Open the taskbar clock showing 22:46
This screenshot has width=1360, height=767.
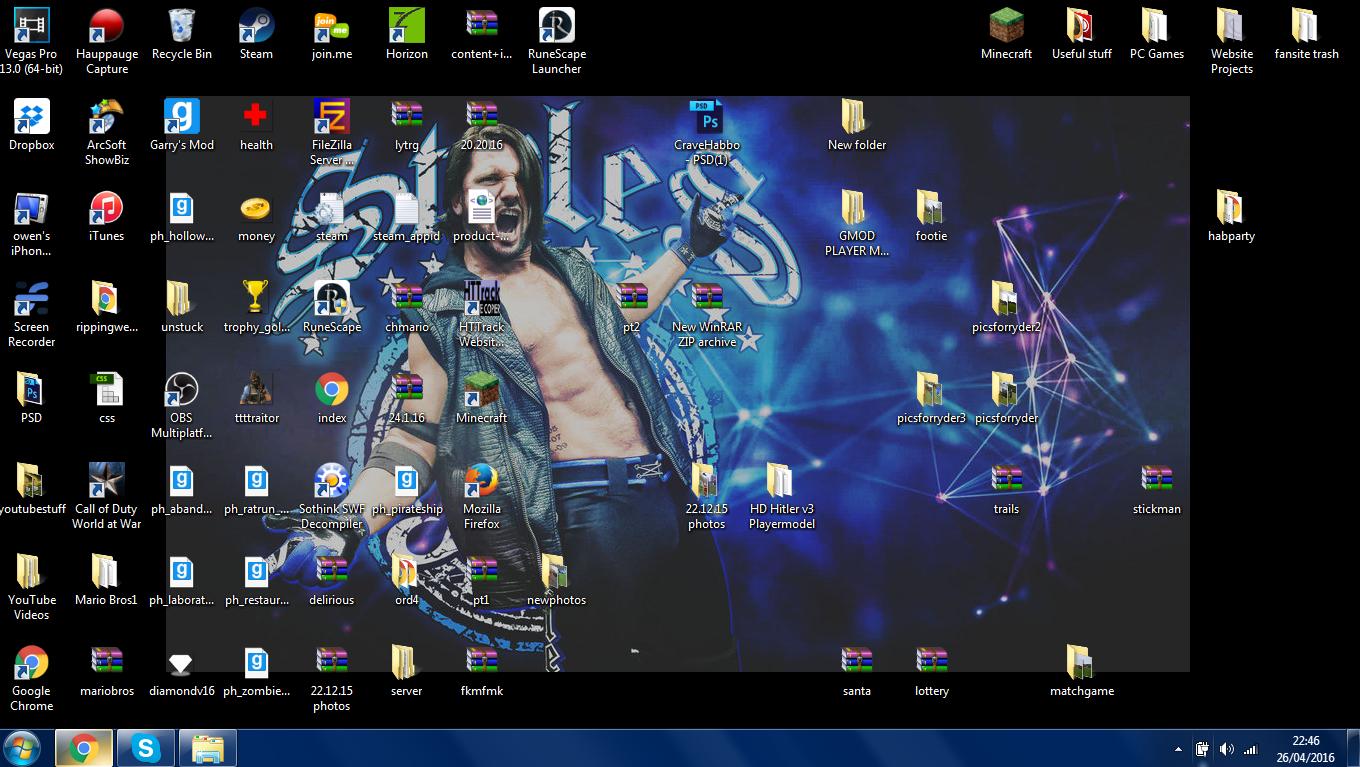(1305, 748)
